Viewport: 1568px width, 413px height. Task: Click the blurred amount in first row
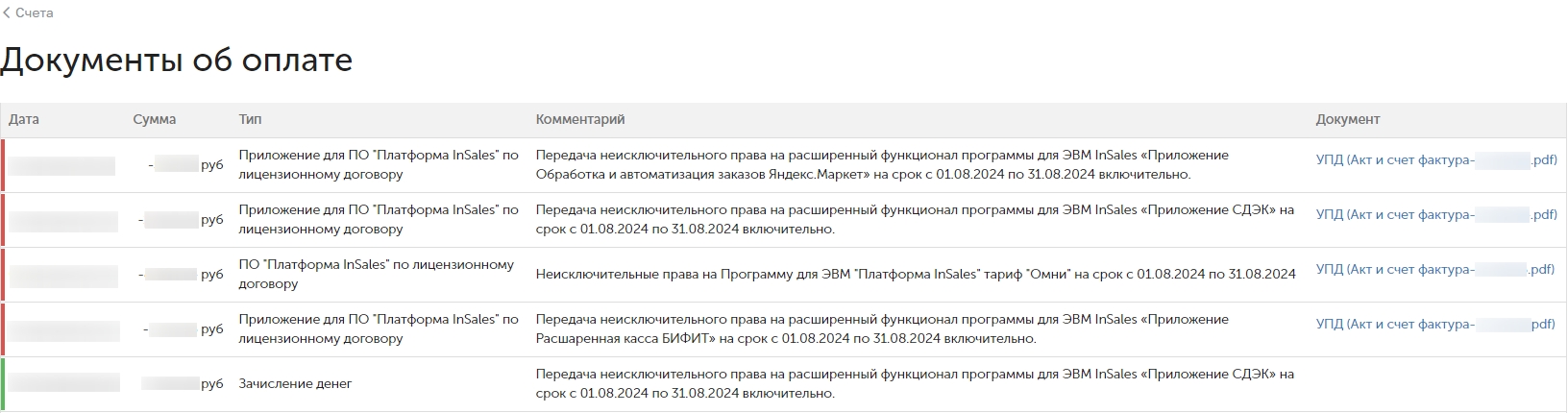177,164
